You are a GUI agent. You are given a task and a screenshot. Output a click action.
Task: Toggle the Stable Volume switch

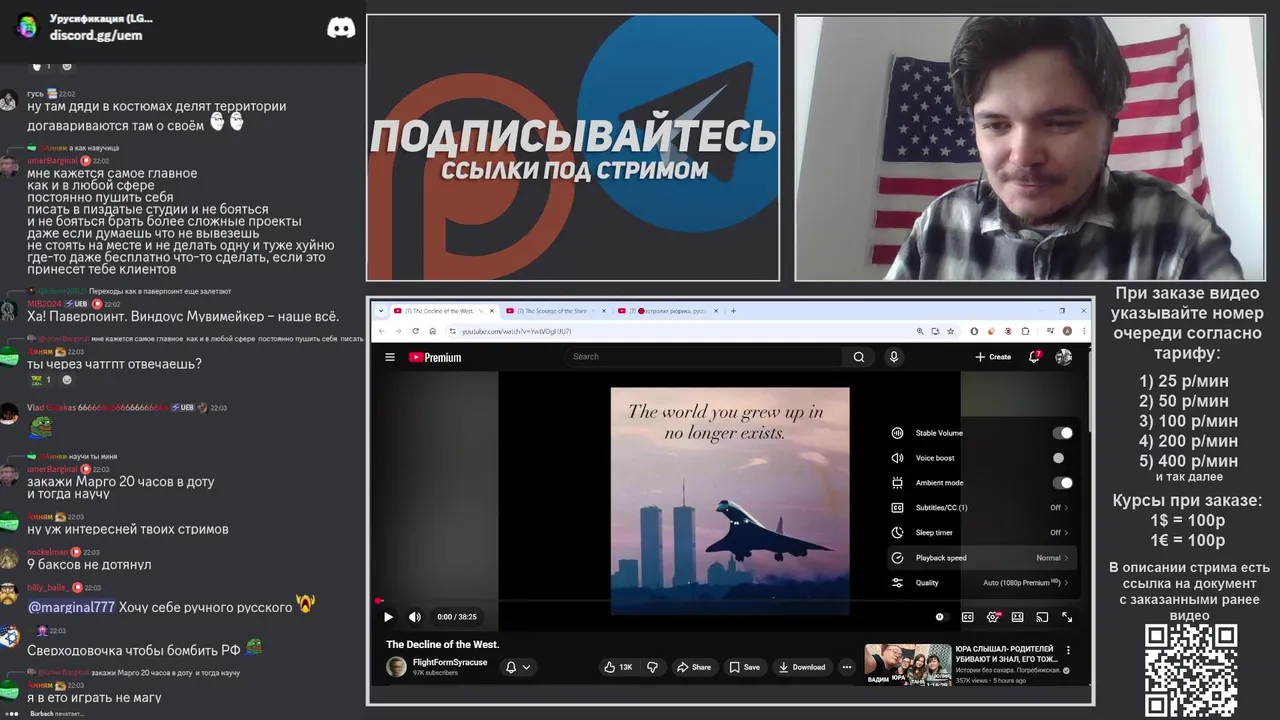[x=1062, y=433]
